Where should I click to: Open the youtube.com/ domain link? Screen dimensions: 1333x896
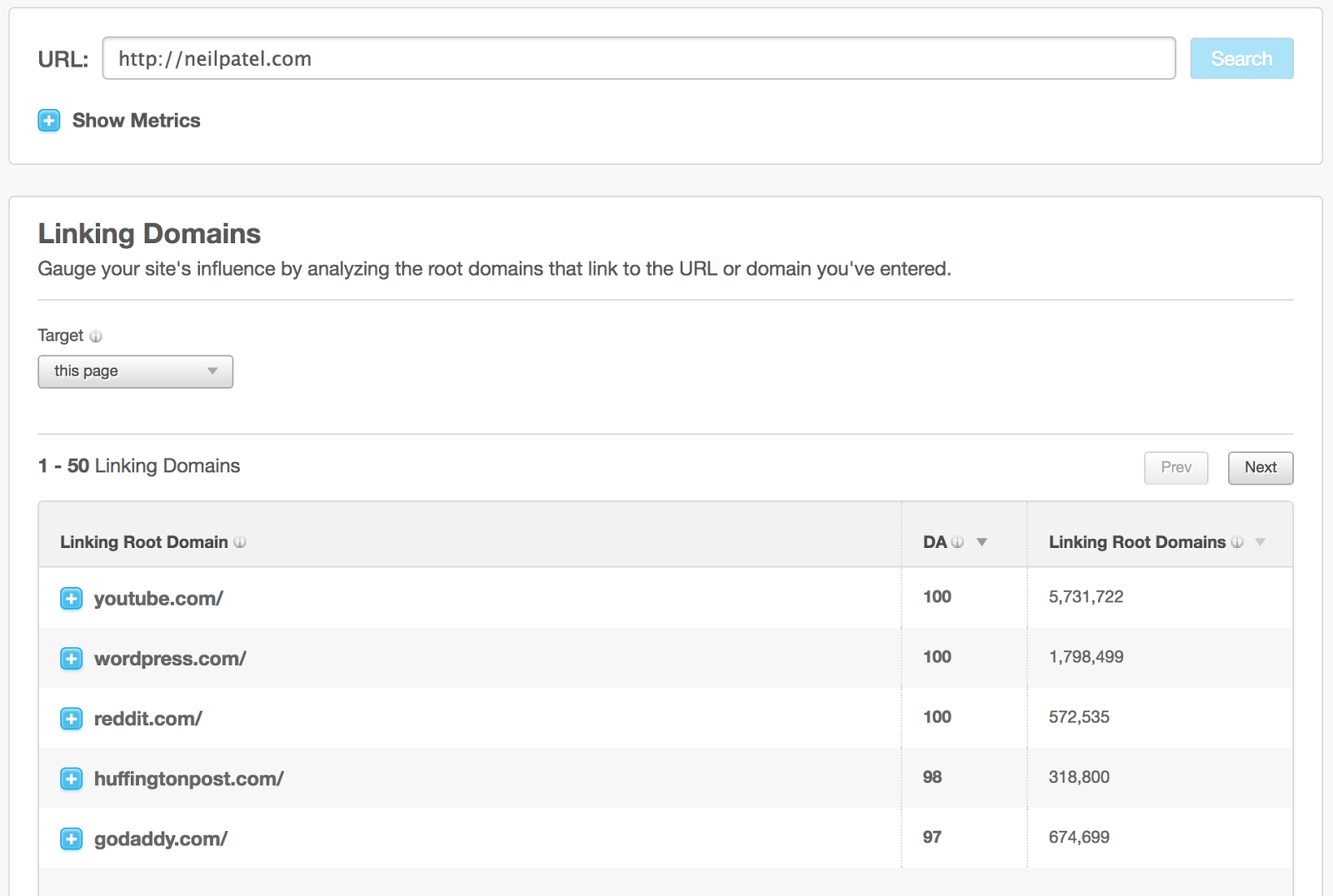click(x=158, y=599)
